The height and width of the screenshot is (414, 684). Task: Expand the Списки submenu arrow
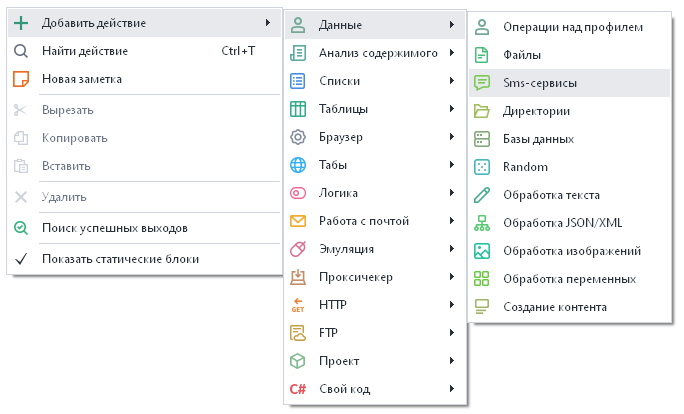(x=452, y=81)
